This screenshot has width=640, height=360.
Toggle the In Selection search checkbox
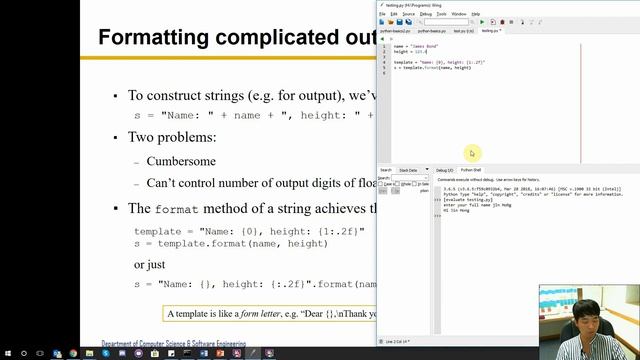point(414,184)
